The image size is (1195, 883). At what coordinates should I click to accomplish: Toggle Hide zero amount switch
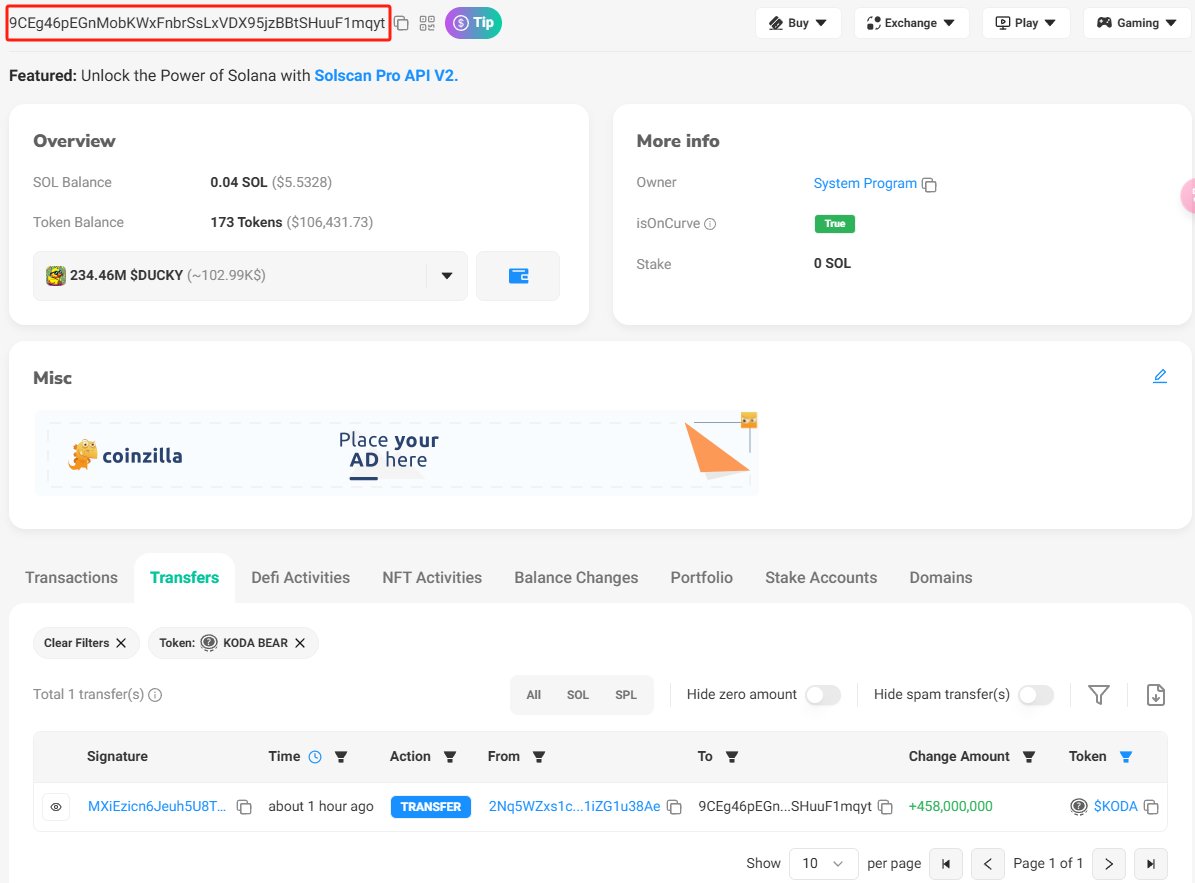[823, 695]
